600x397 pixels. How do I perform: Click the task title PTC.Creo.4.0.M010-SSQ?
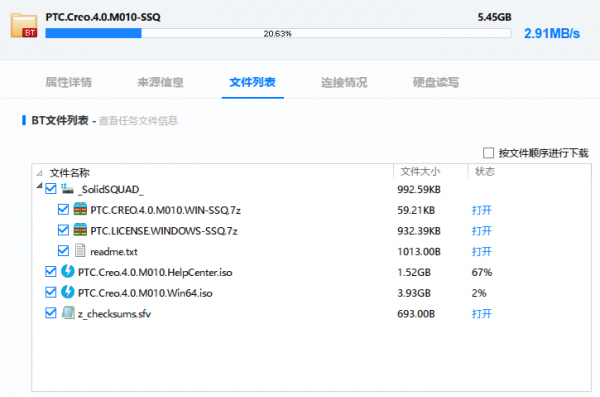point(103,17)
